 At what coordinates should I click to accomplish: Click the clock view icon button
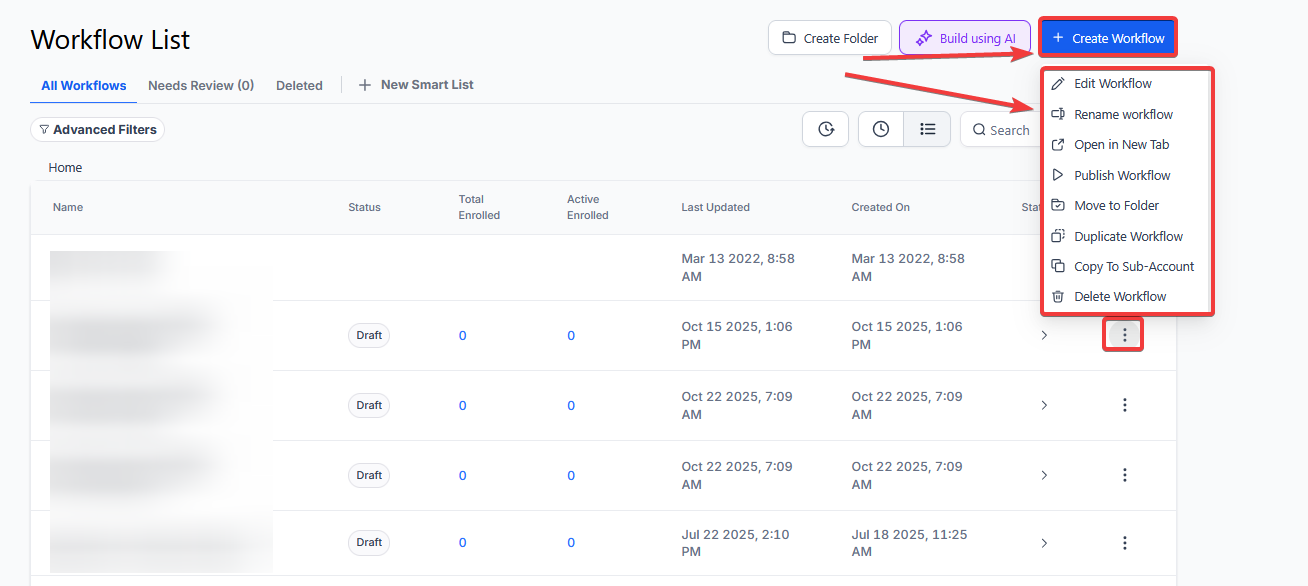tap(881, 129)
